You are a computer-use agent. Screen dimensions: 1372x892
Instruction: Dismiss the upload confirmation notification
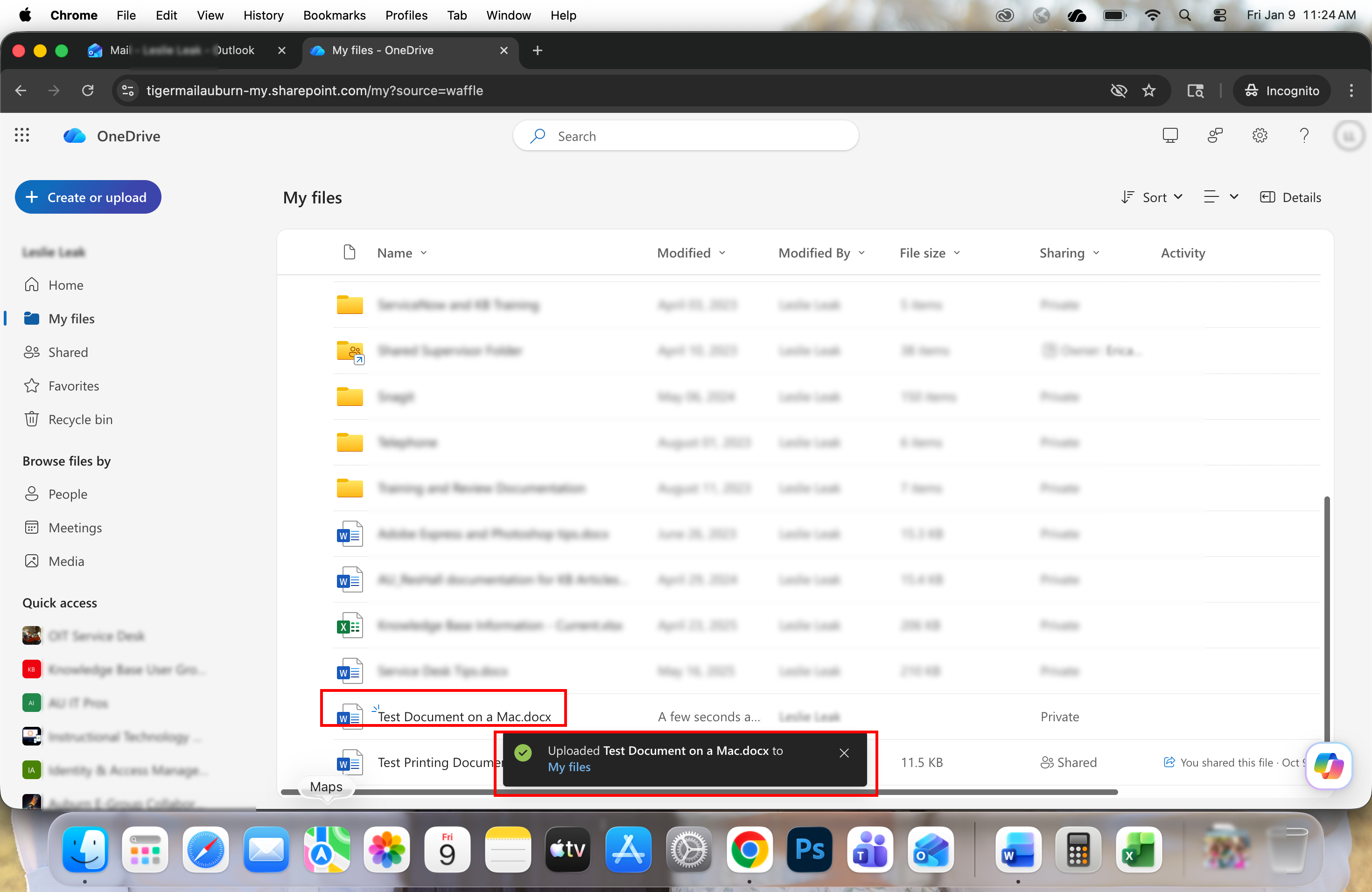click(844, 753)
